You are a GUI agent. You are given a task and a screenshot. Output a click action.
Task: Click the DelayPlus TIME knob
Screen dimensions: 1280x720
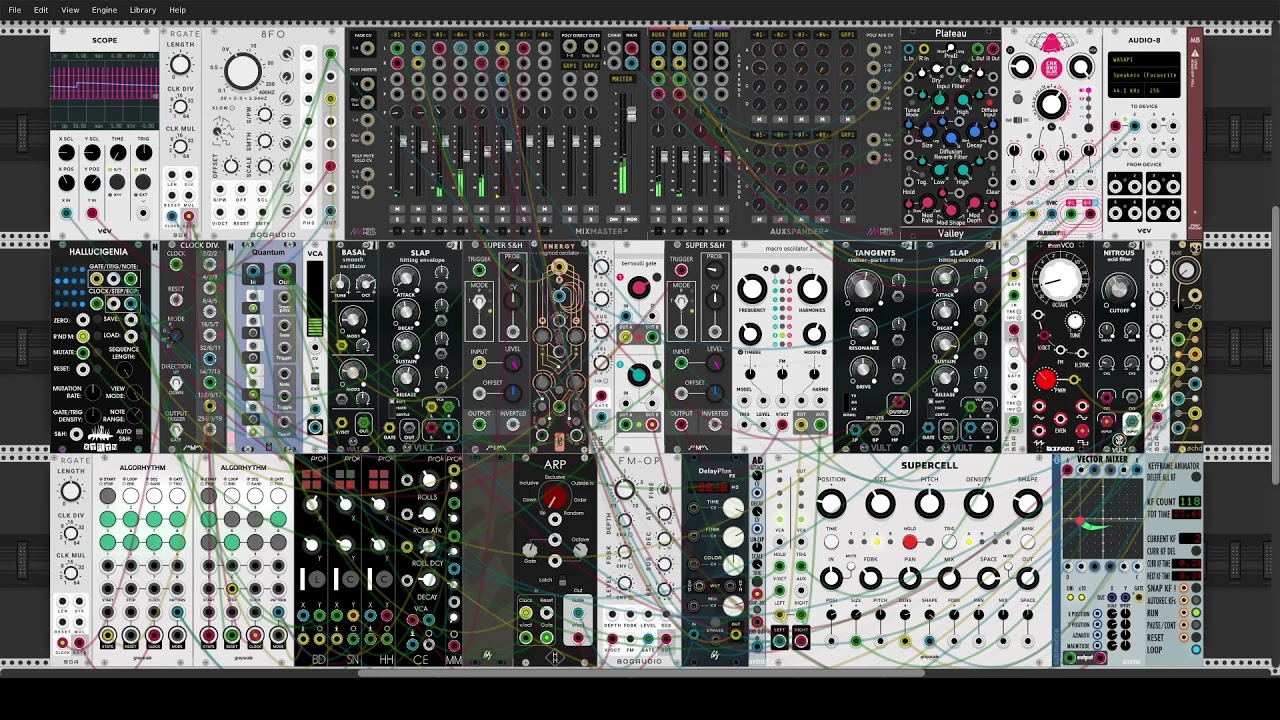[733, 508]
